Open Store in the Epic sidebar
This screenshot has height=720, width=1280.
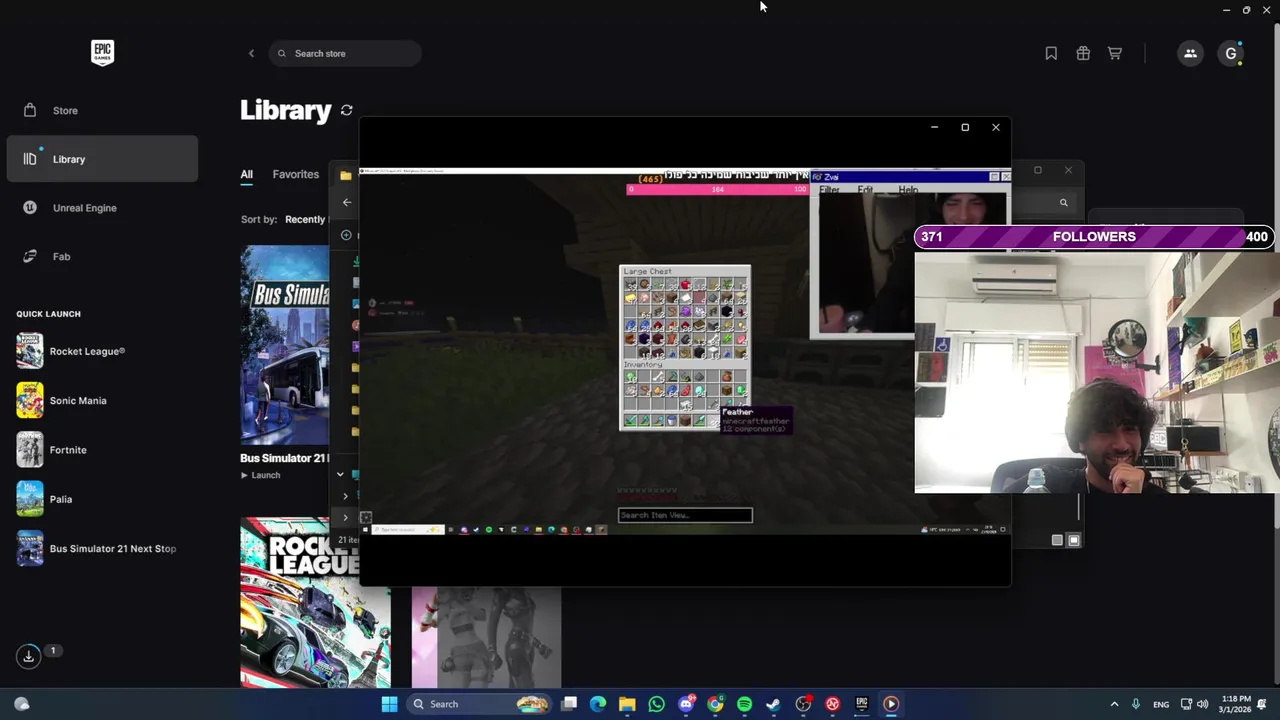[x=102, y=110]
